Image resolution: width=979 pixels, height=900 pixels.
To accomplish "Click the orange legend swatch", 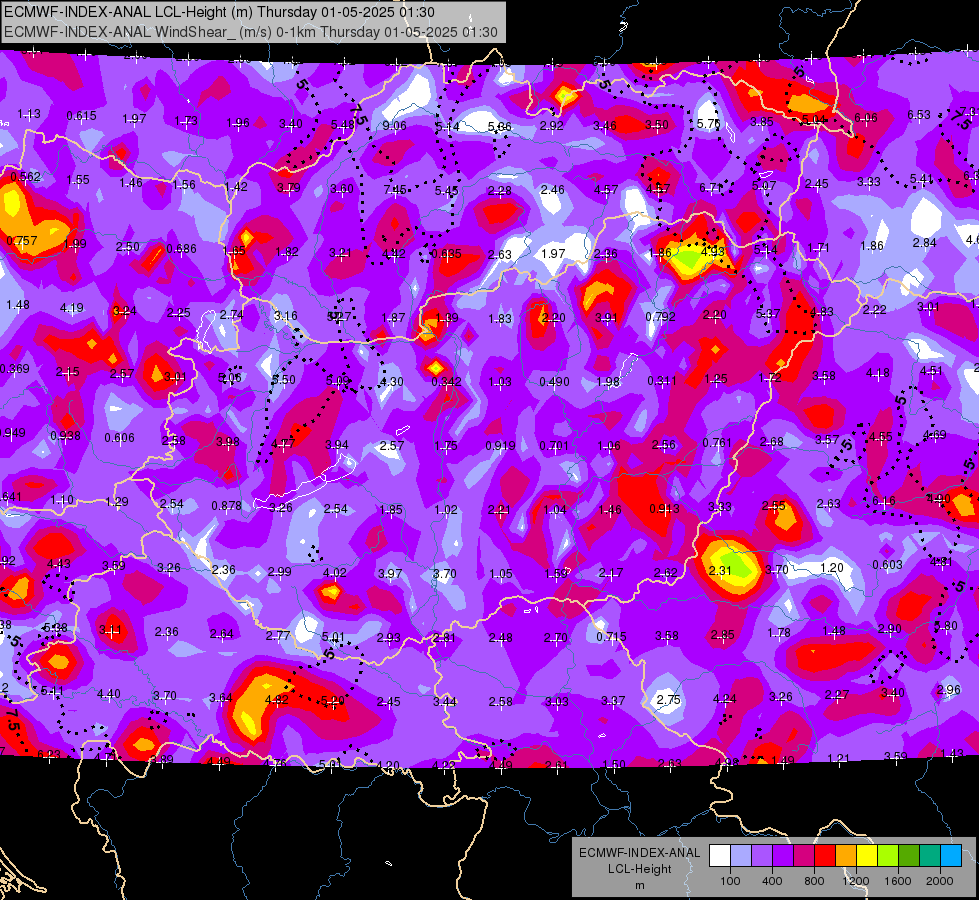I will [846, 856].
